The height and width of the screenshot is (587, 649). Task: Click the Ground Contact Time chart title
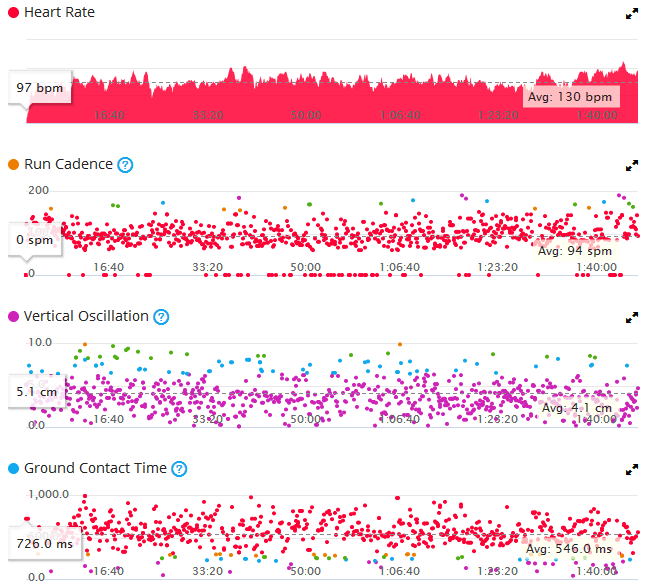coord(95,468)
